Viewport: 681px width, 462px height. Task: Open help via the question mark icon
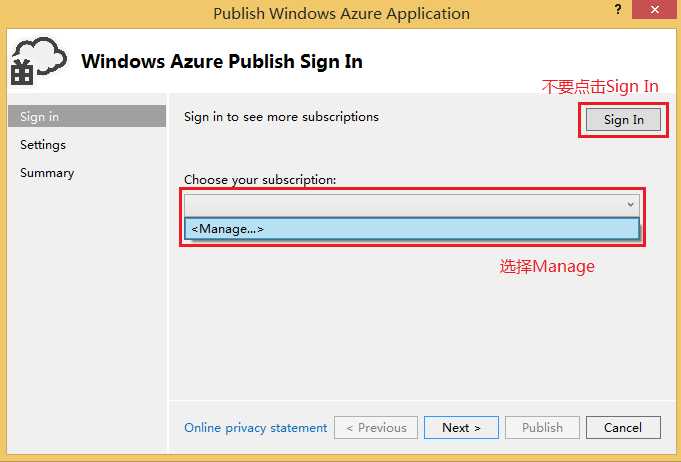coord(618,9)
